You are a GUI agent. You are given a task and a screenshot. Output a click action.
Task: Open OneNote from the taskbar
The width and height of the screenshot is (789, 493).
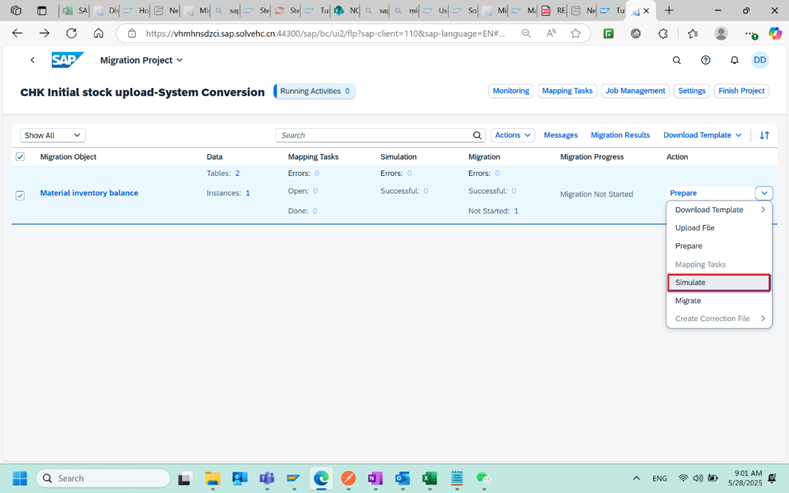point(375,478)
